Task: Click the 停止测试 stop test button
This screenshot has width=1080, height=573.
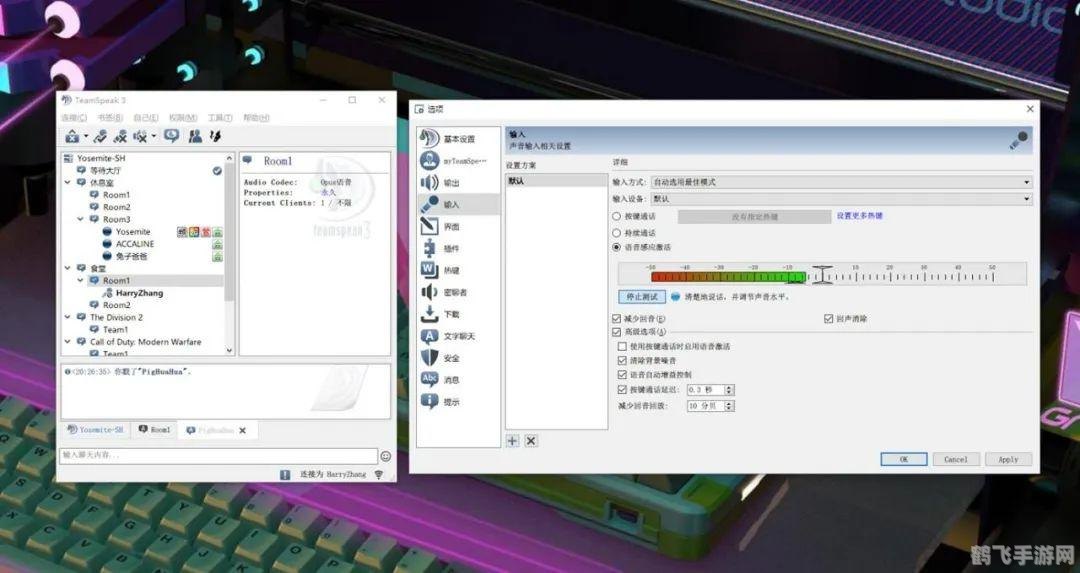Action: pos(642,297)
